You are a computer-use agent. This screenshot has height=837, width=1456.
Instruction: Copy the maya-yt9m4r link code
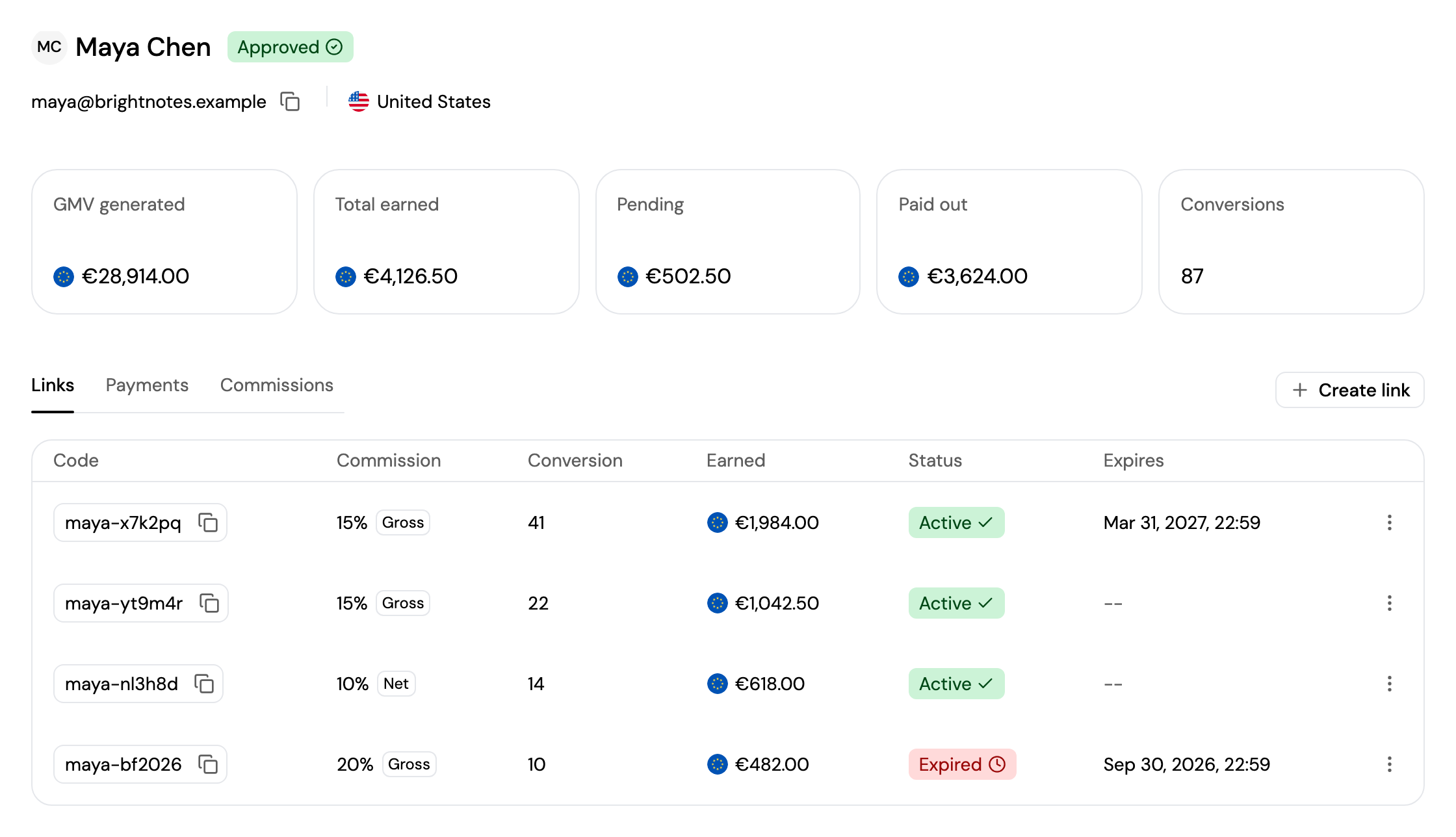click(x=209, y=603)
